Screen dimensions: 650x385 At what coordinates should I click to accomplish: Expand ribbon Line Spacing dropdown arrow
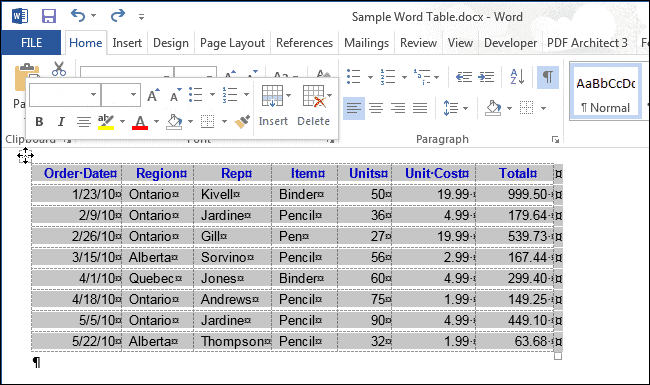click(x=466, y=109)
